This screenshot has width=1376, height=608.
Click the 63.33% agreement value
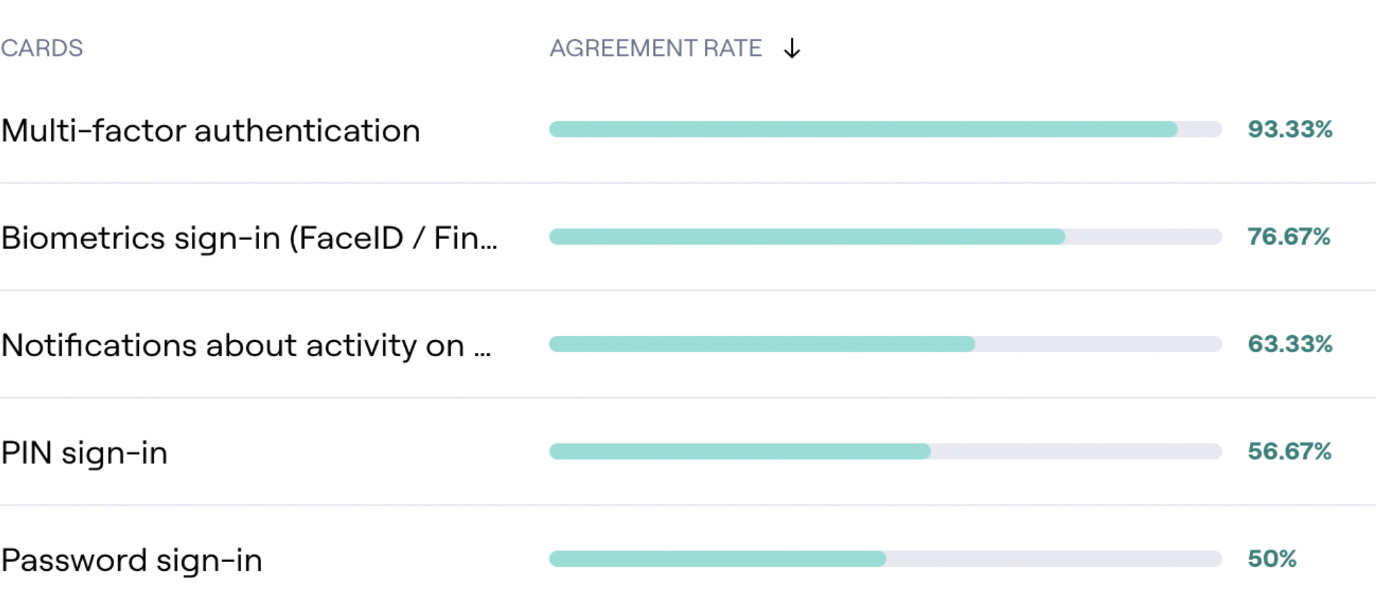point(1290,344)
